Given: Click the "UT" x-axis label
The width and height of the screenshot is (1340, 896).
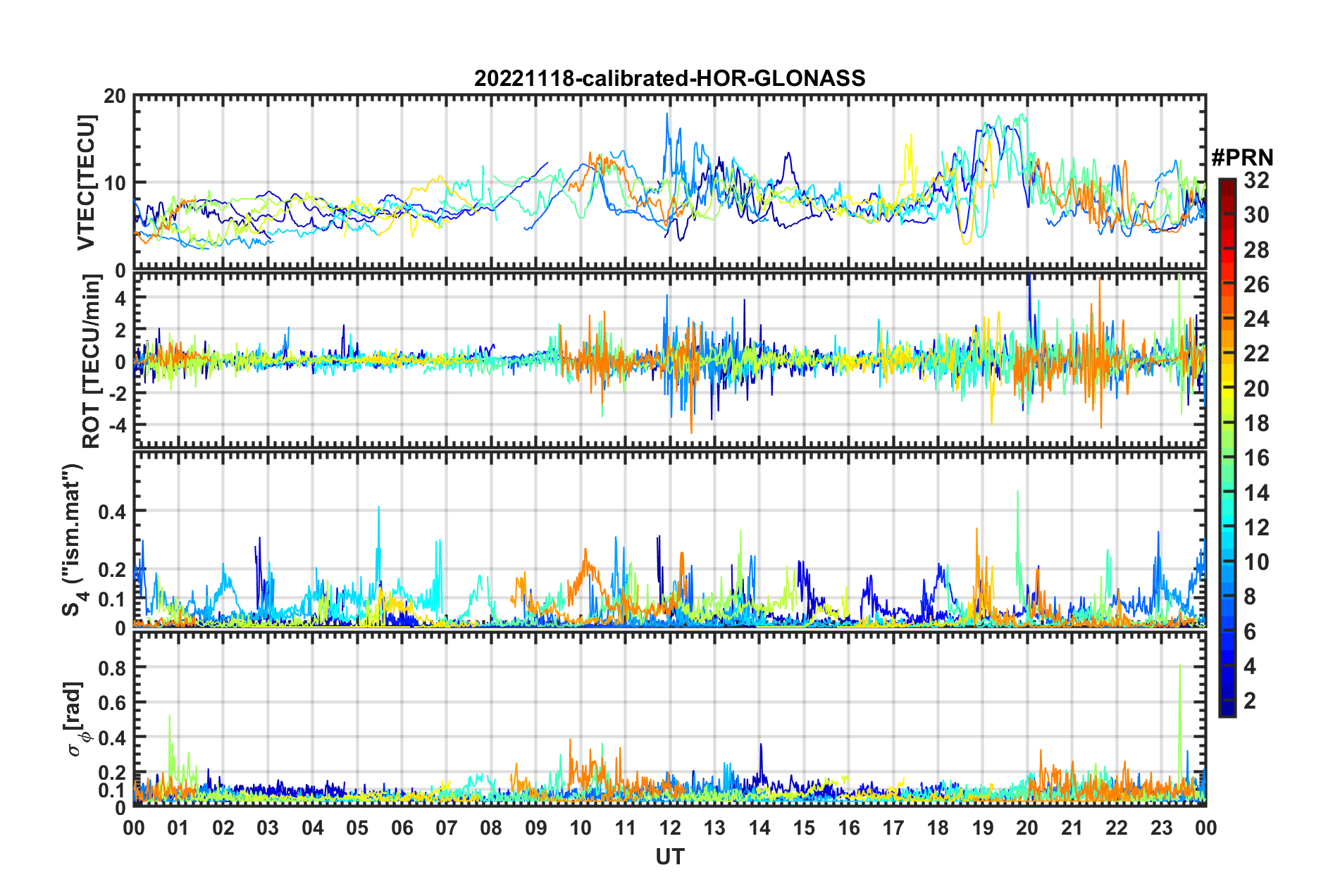Looking at the screenshot, I should pos(670,857).
